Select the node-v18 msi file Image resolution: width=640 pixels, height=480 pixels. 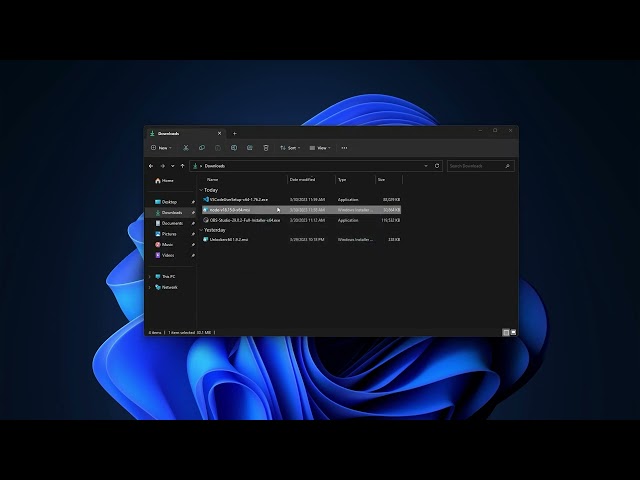click(x=301, y=210)
